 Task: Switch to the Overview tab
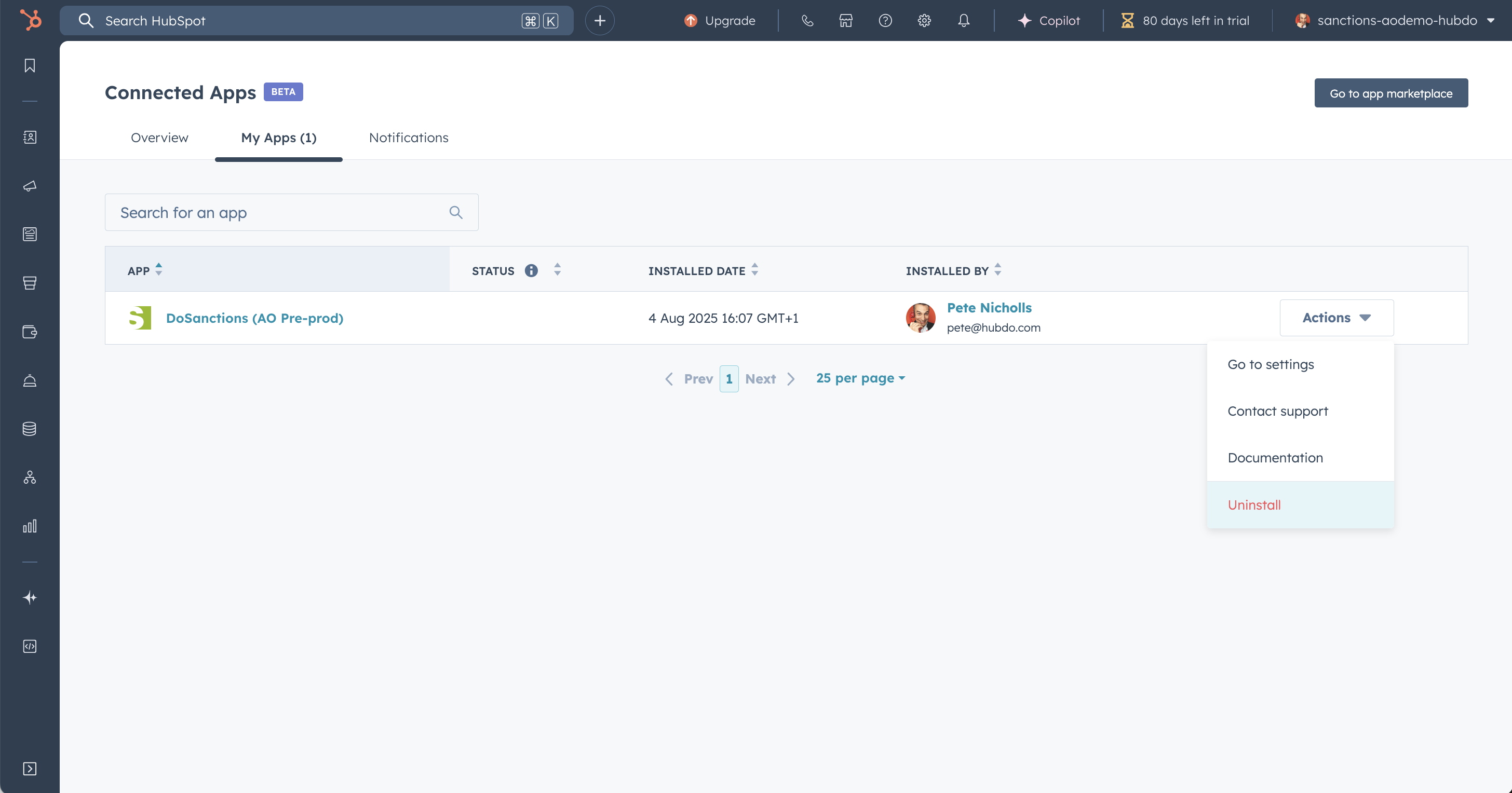(159, 138)
